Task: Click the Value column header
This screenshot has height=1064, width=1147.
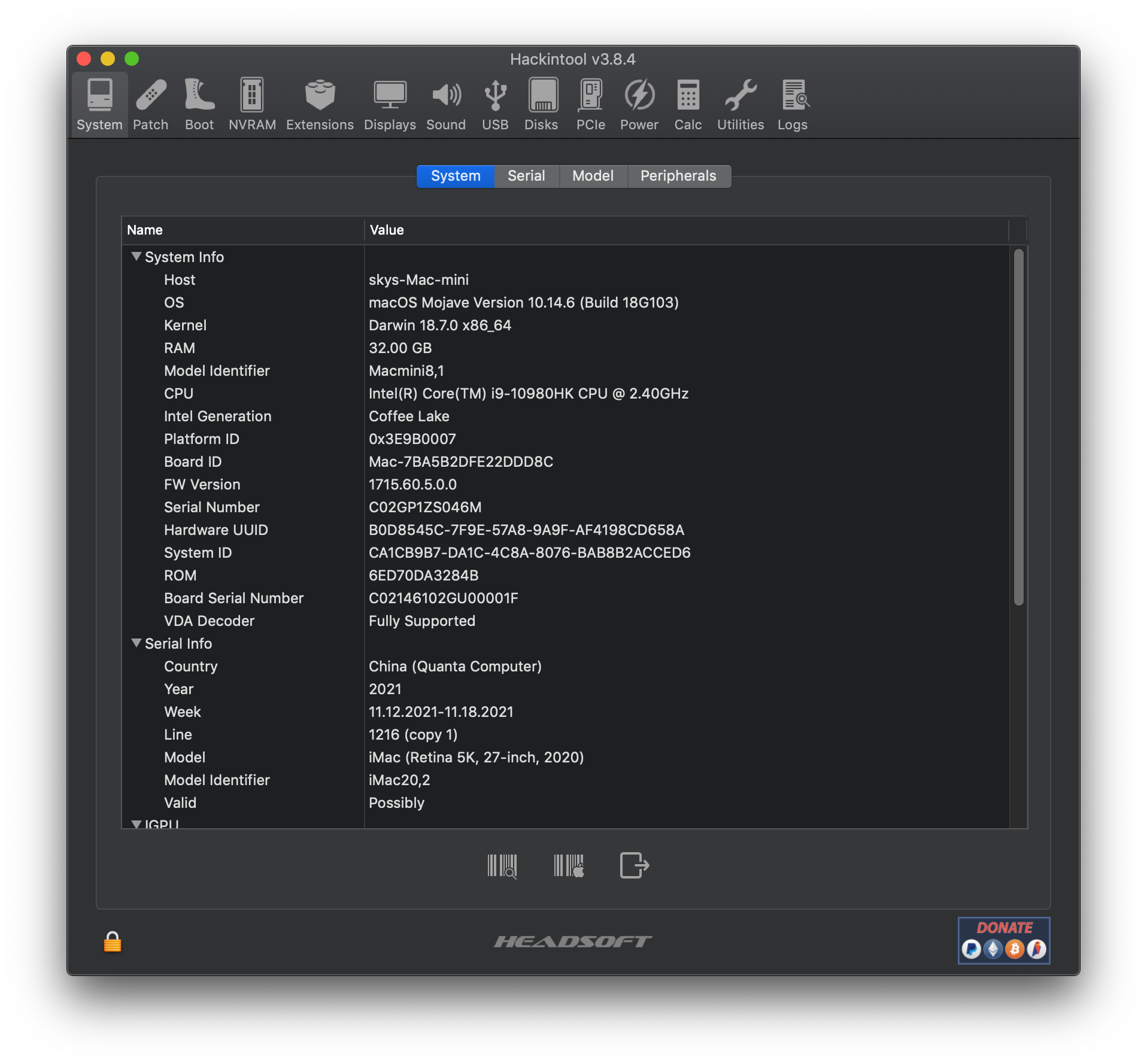Action: click(x=686, y=230)
